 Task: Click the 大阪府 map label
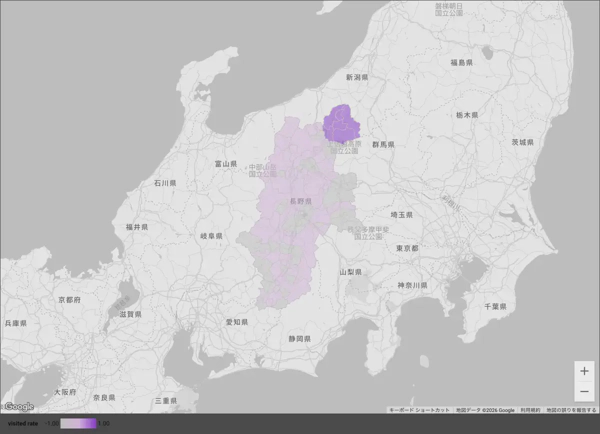[65, 392]
